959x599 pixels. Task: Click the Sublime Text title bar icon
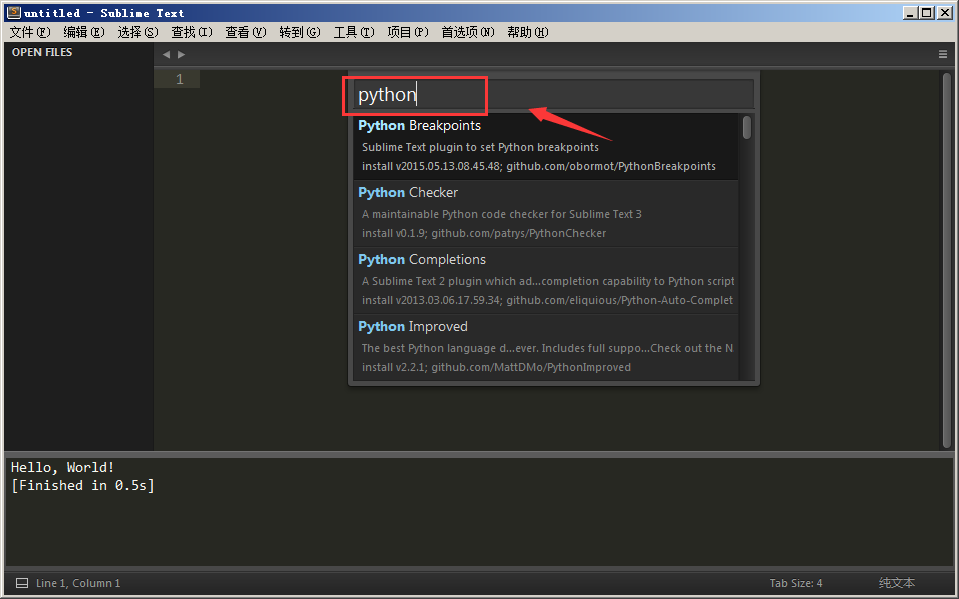(13, 12)
